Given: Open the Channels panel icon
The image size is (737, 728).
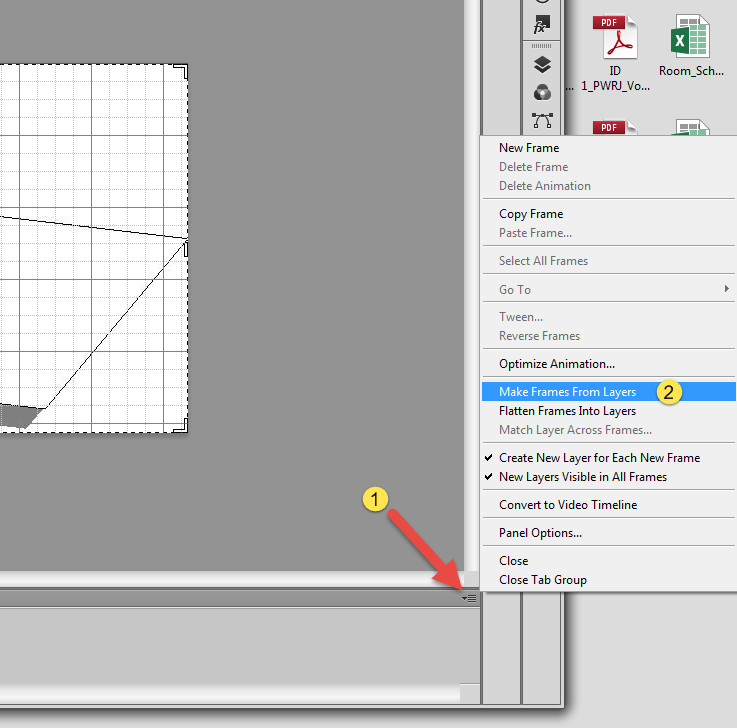Looking at the screenshot, I should (542, 92).
